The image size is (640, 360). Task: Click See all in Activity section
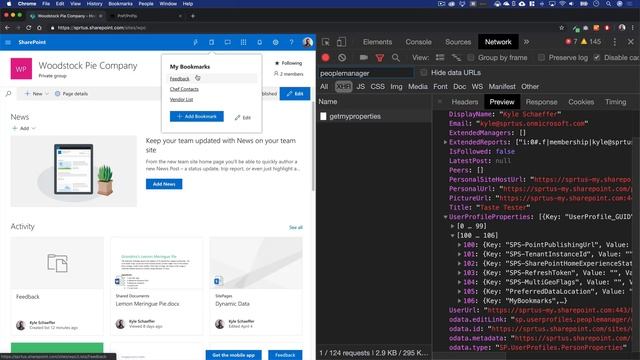pyautogui.click(x=296, y=227)
